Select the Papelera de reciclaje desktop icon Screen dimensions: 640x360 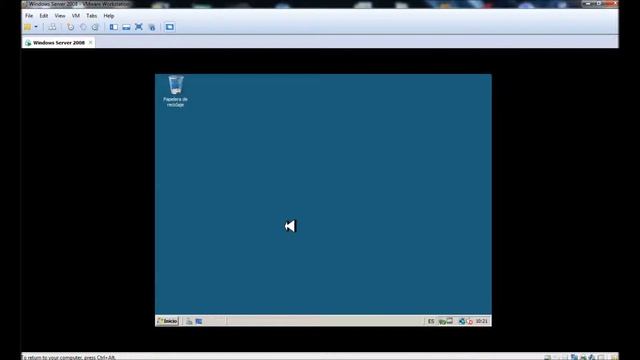point(176,91)
